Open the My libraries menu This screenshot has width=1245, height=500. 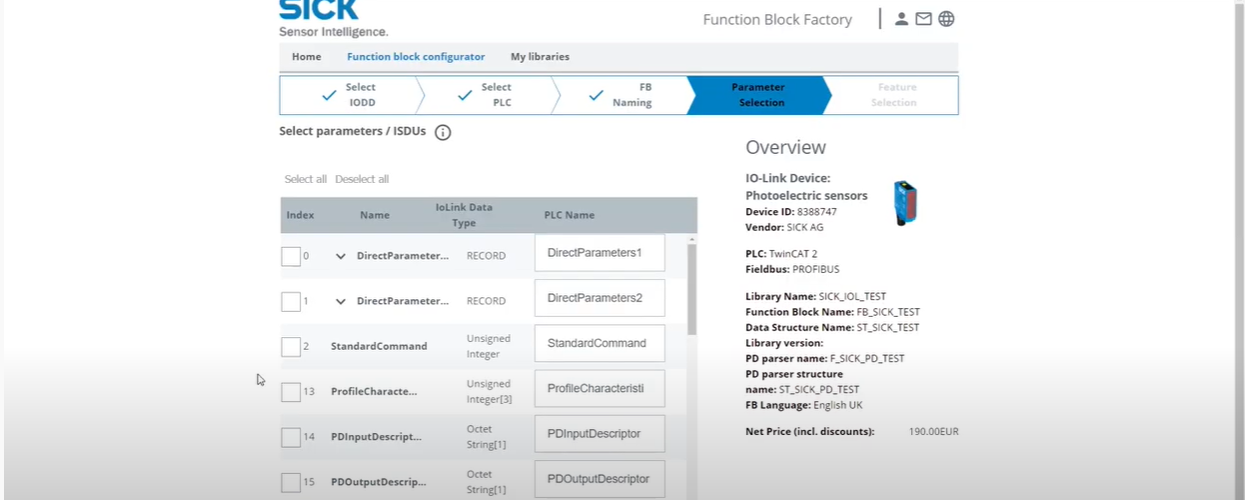(540, 57)
